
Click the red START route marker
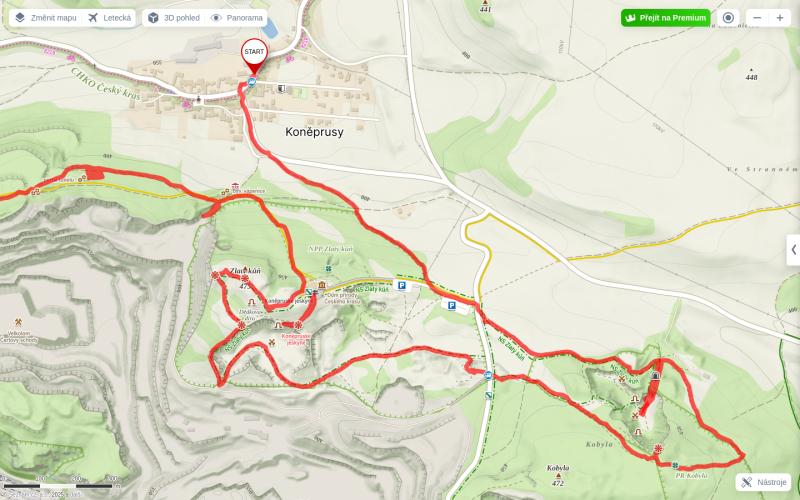[x=254, y=55]
